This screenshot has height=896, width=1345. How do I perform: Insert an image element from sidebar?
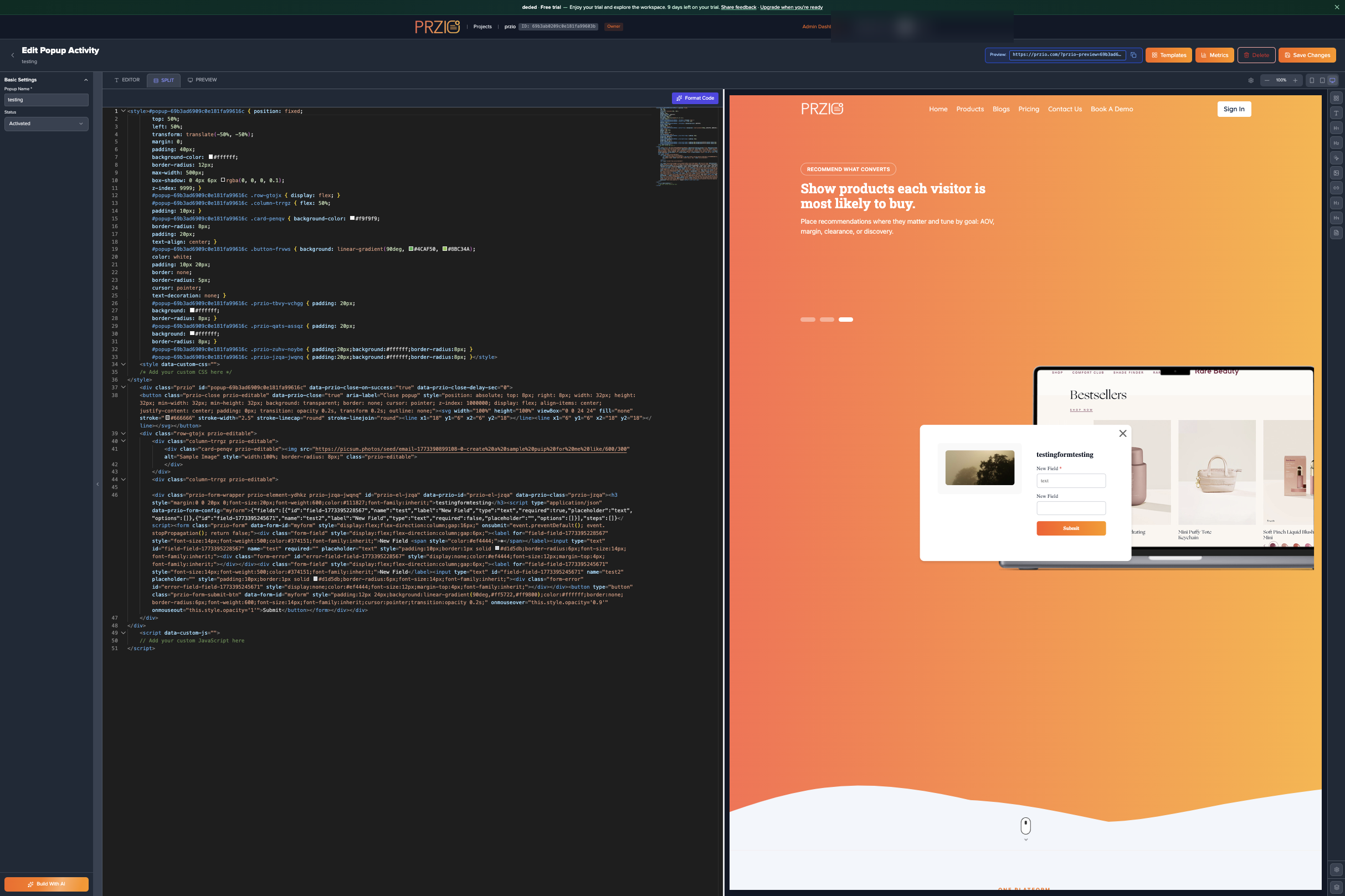[1337, 173]
